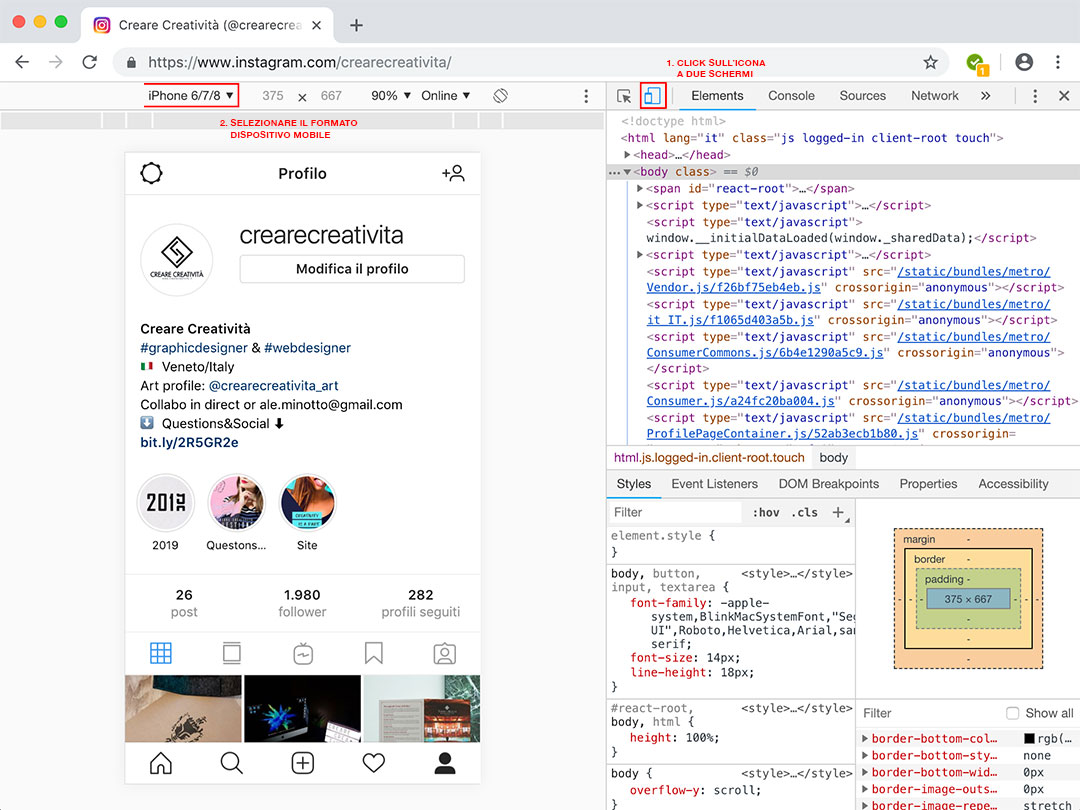Click the browser address bar URL

pos(300,62)
